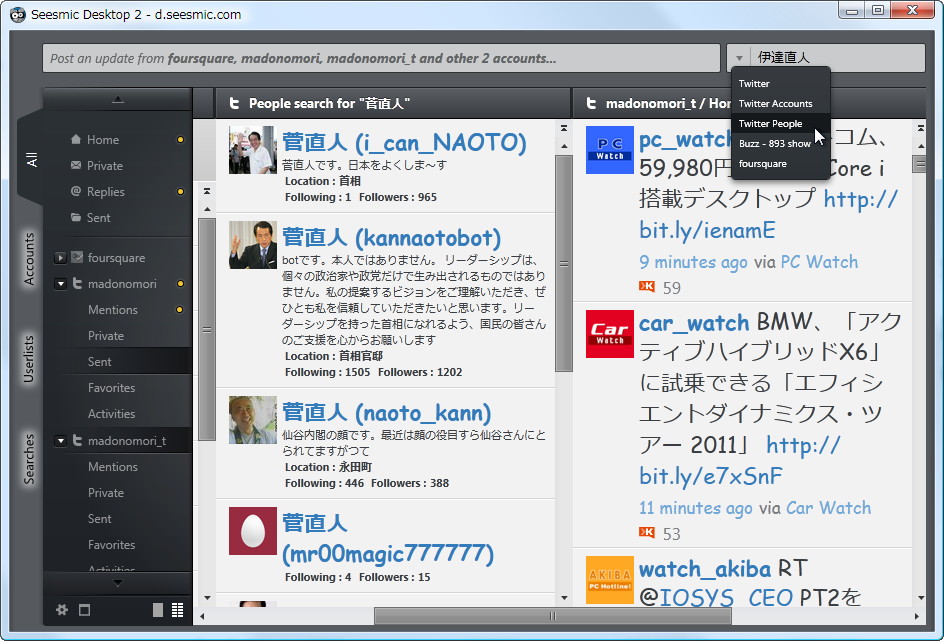Open 菅直人 (i_can_NAOTO) profile link

(x=404, y=143)
